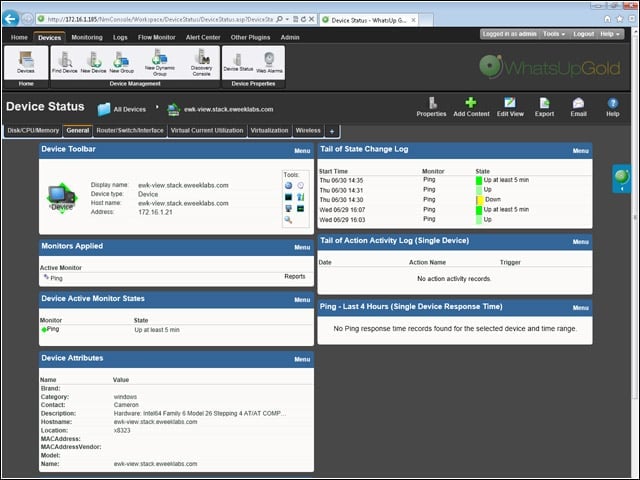Click the browser address bar
Viewport: 640px width, 480px height.
[159, 19]
